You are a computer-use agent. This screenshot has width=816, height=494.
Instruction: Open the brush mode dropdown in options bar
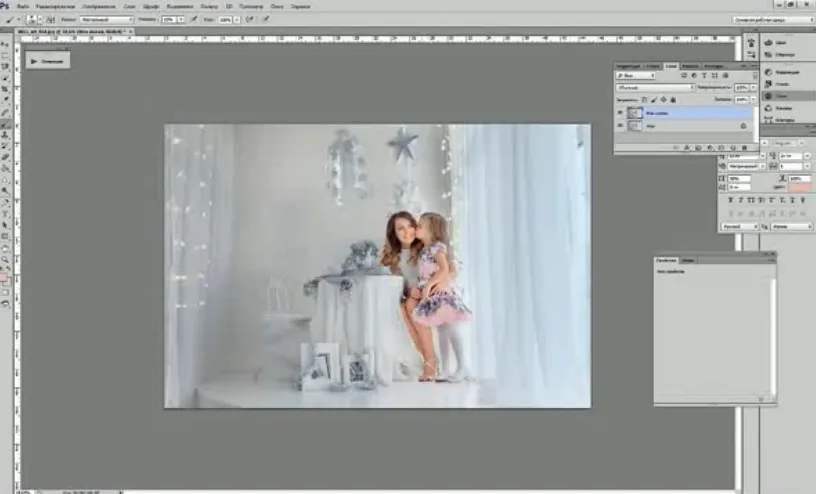(x=106, y=19)
